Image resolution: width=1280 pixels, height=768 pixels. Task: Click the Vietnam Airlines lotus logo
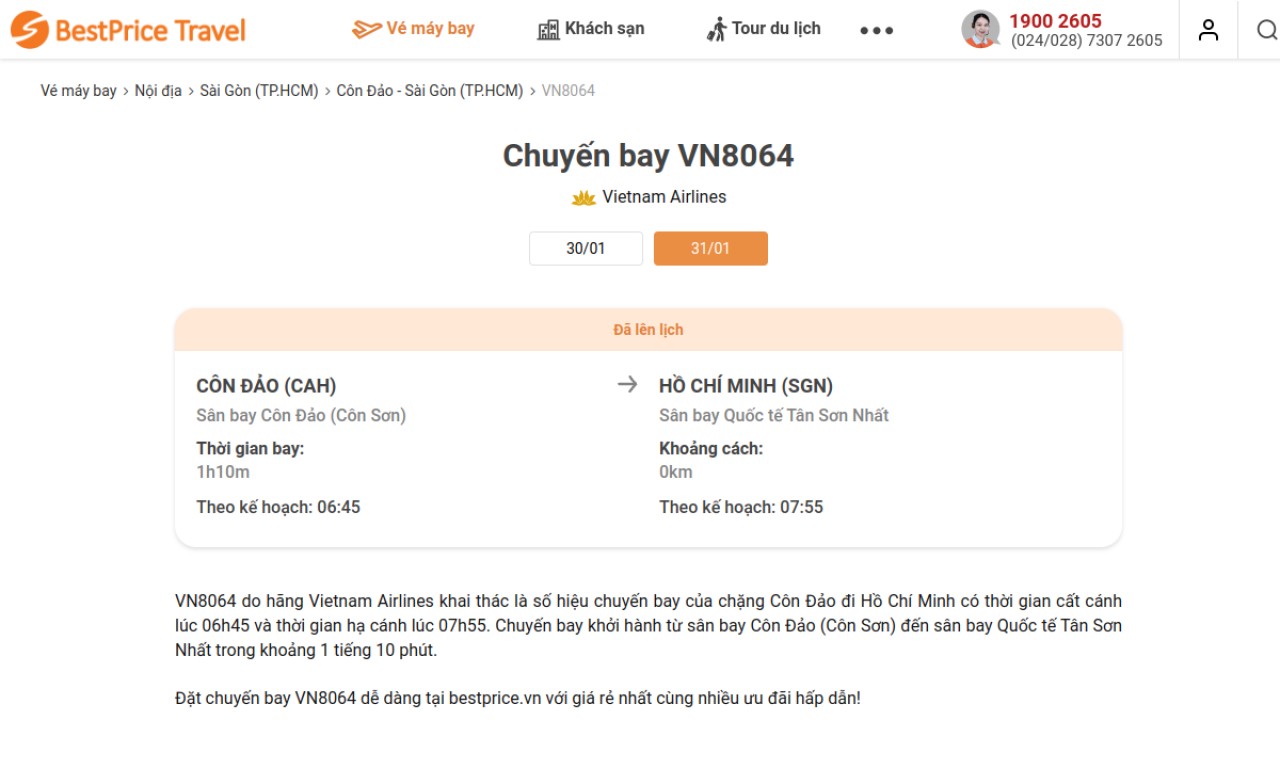pyautogui.click(x=584, y=198)
